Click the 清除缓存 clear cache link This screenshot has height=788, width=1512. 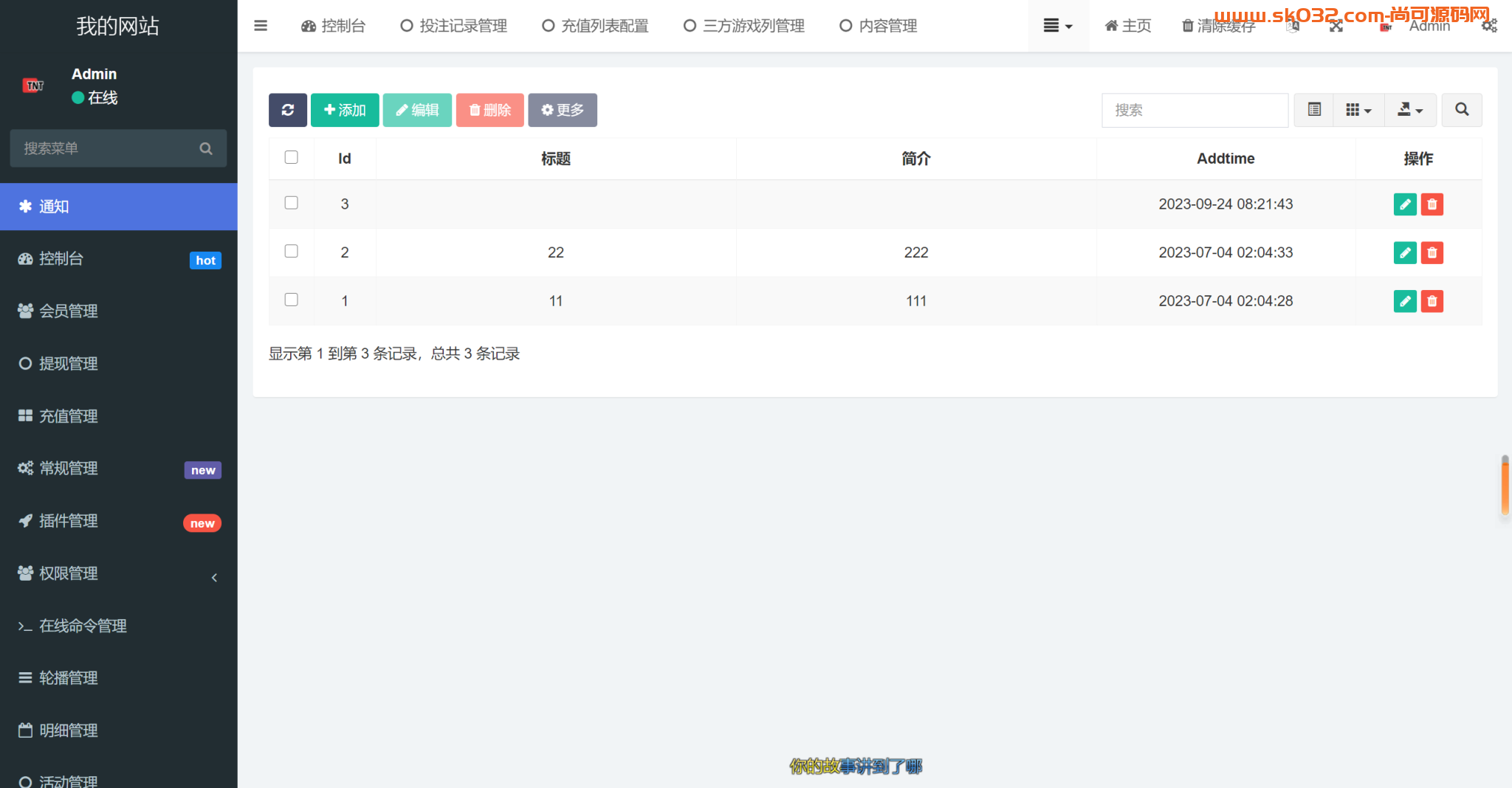(1218, 26)
